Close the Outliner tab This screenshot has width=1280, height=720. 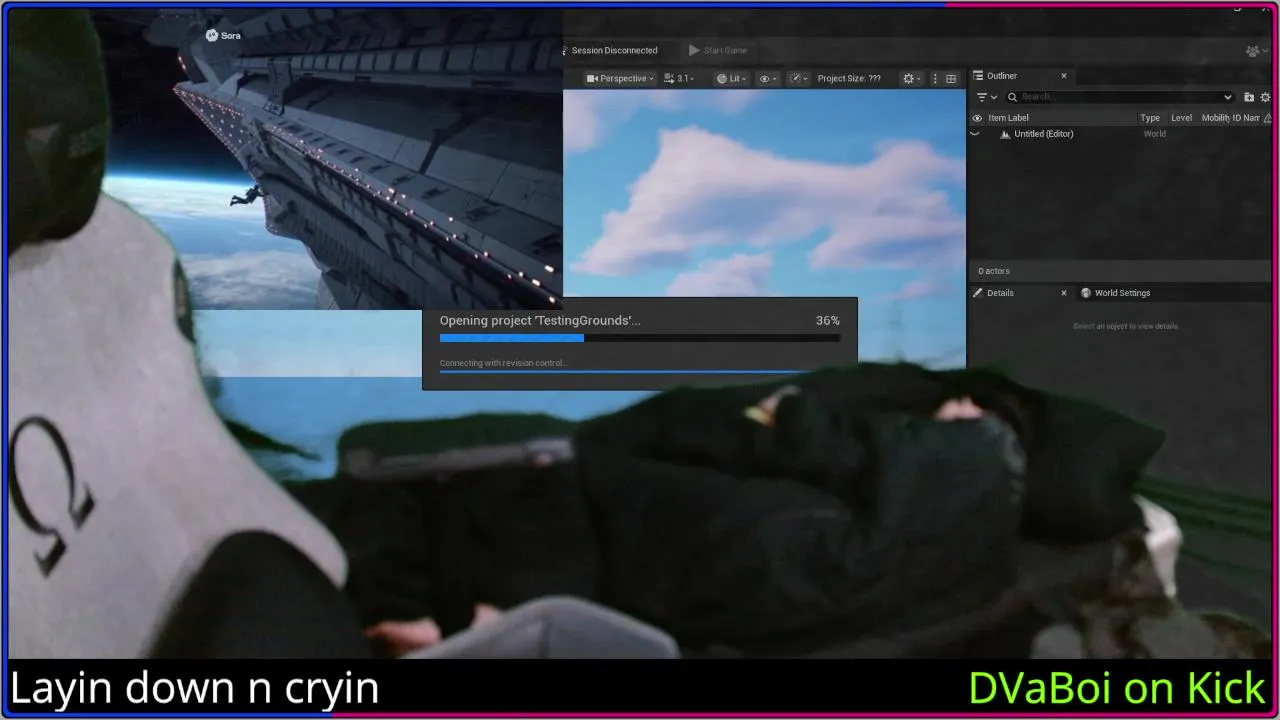click(1064, 76)
